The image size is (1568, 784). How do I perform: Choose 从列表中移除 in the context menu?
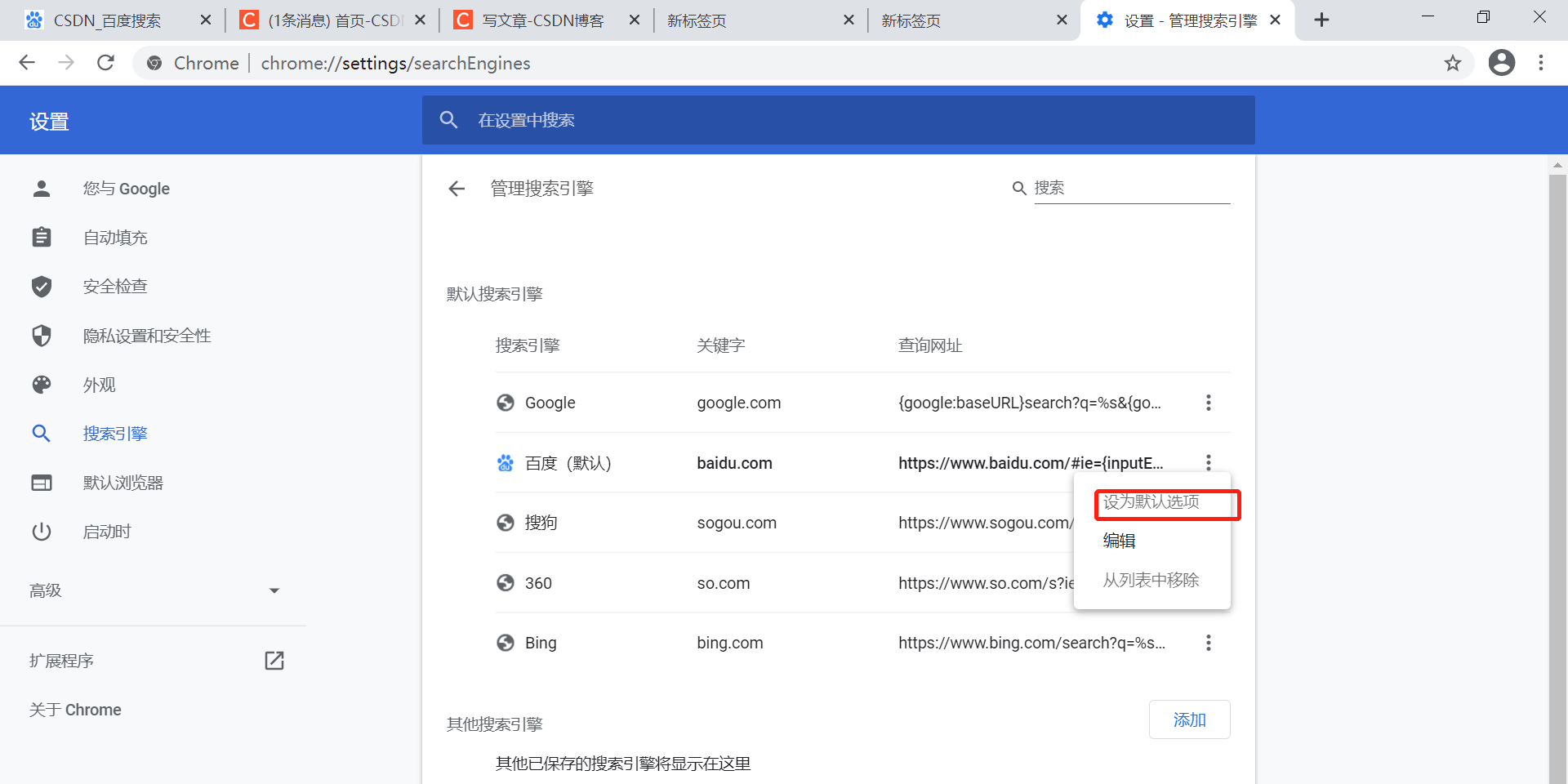(x=1151, y=580)
